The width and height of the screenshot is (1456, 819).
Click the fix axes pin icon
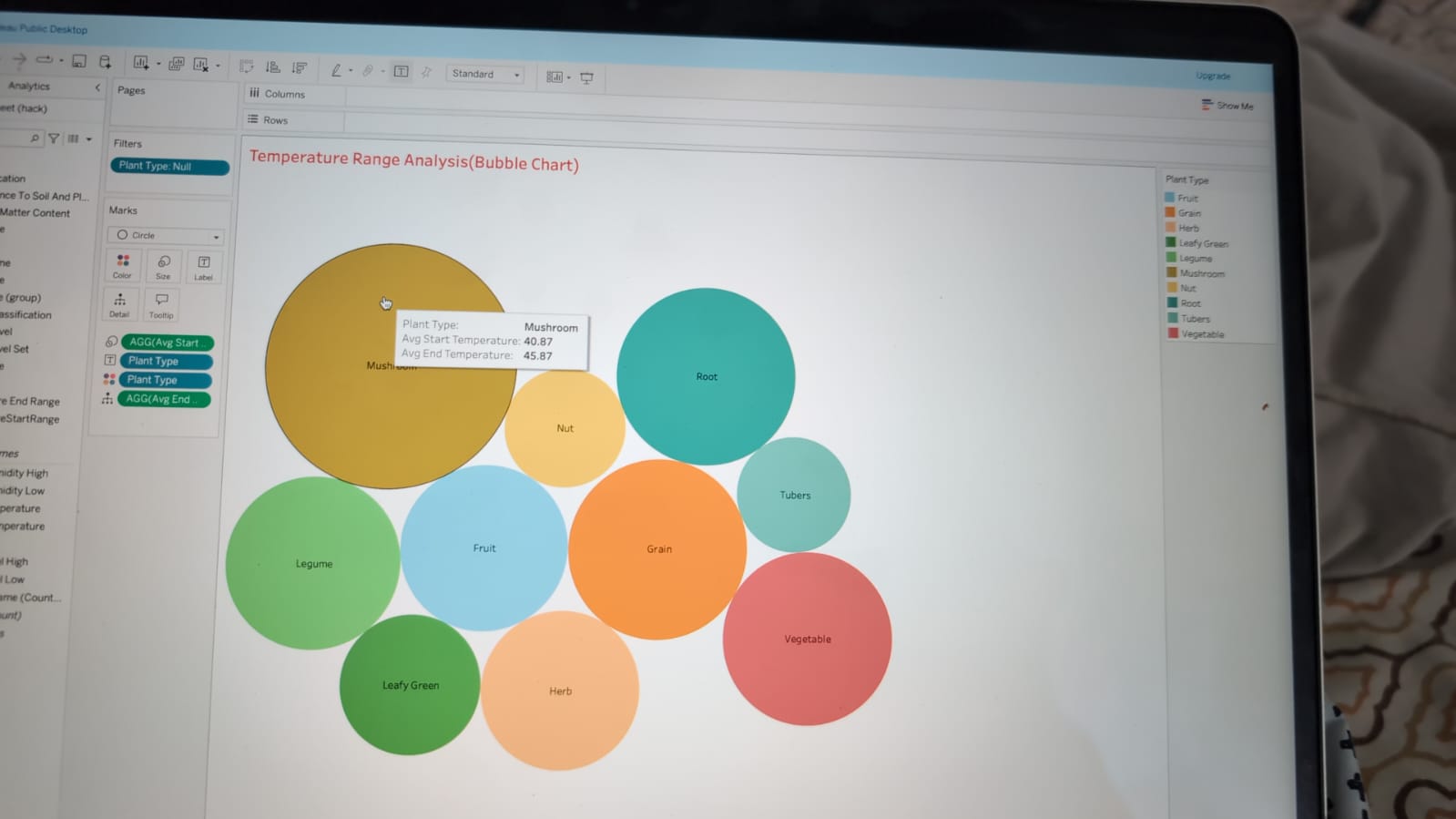pyautogui.click(x=426, y=72)
